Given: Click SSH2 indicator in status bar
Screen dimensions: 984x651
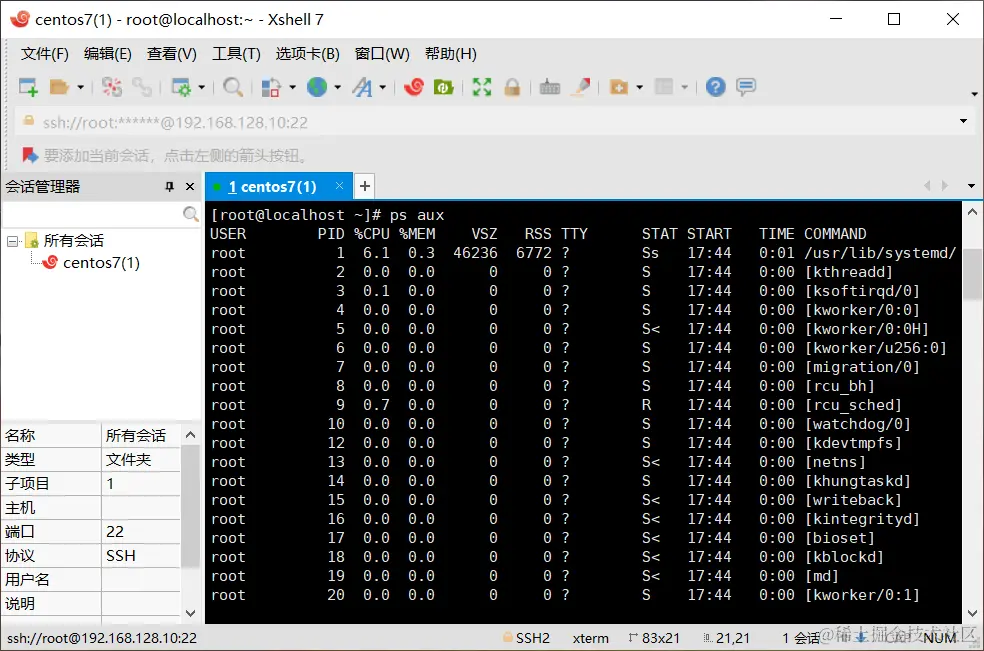Looking at the screenshot, I should click(527, 638).
